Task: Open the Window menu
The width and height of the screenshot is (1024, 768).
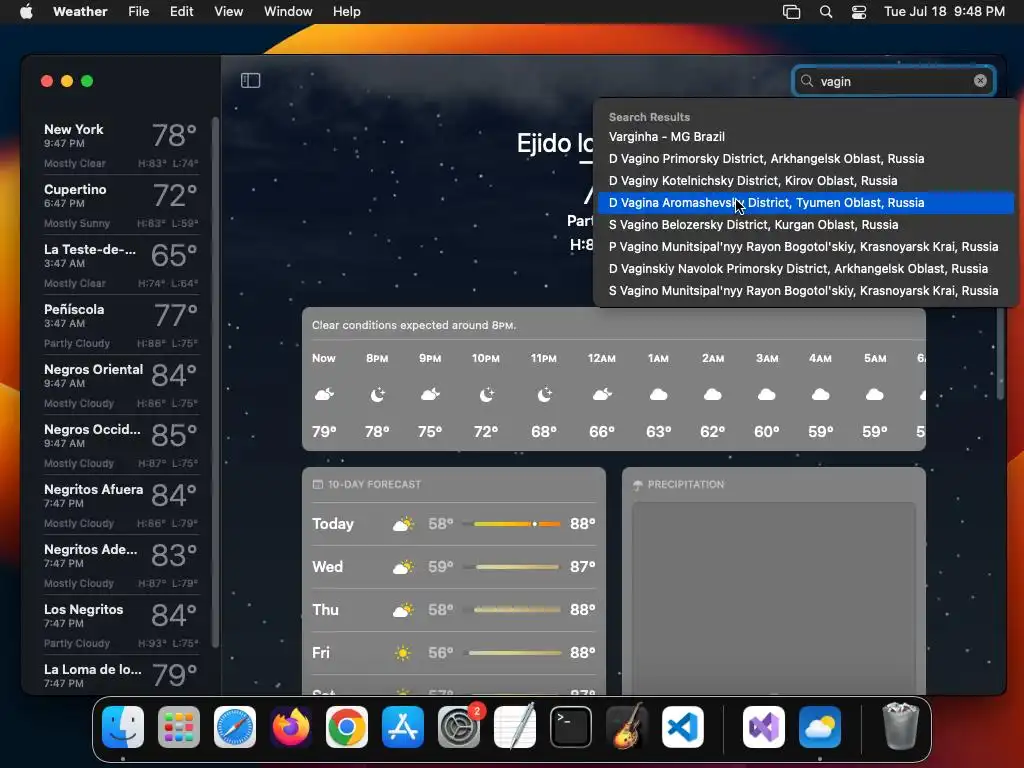Action: tap(288, 11)
